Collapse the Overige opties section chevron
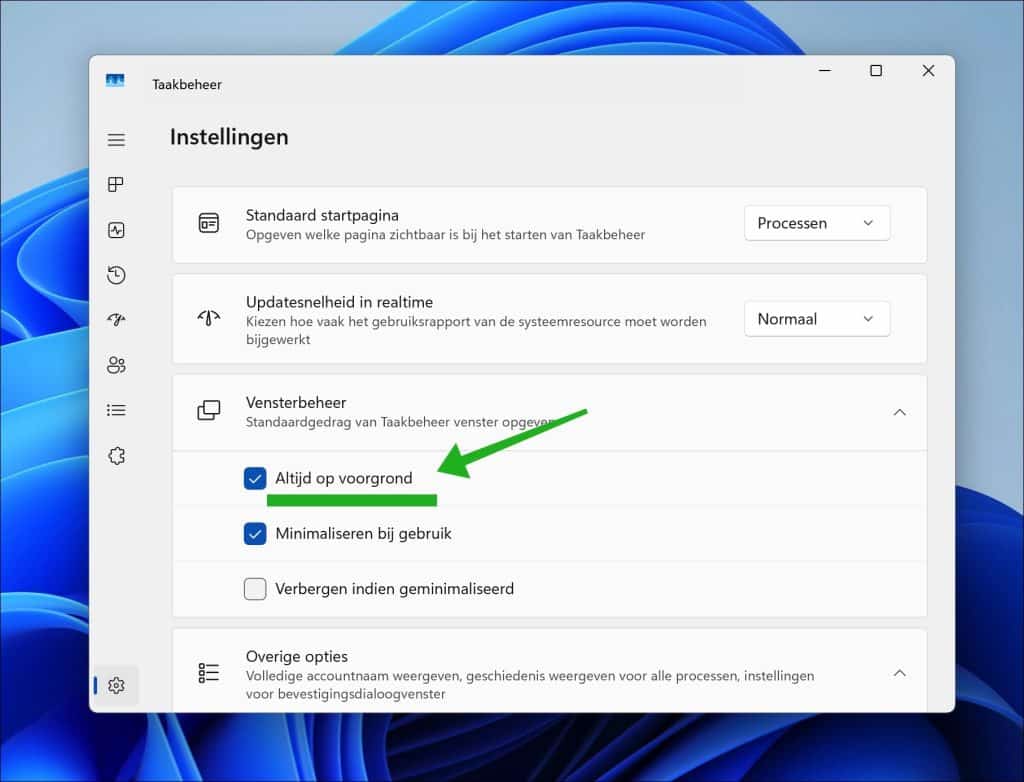Image resolution: width=1024 pixels, height=782 pixels. (x=899, y=673)
